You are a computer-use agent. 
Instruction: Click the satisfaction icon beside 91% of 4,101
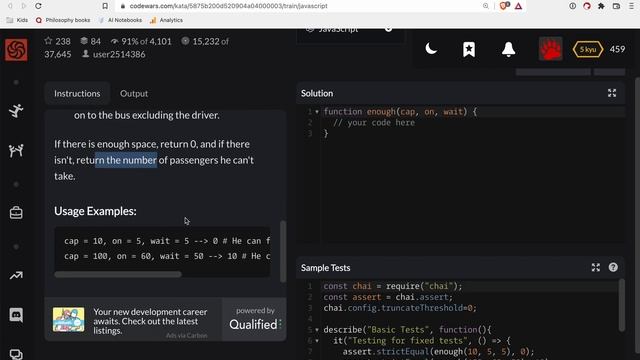pyautogui.click(x=114, y=41)
